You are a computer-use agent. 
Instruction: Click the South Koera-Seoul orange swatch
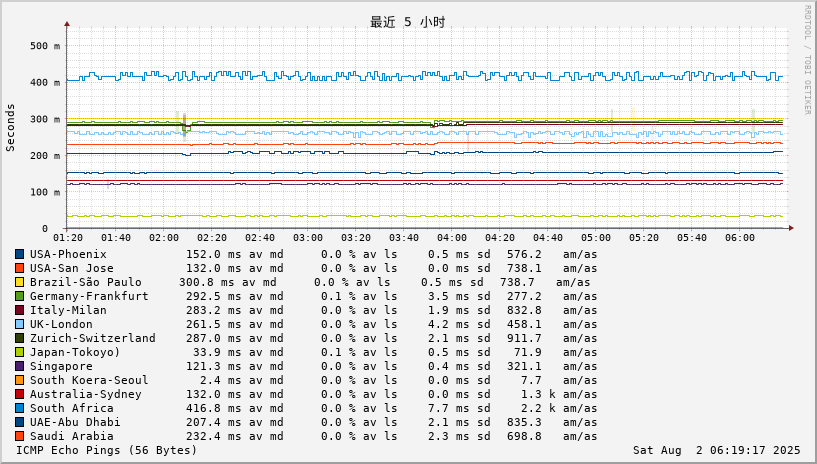coord(19,381)
